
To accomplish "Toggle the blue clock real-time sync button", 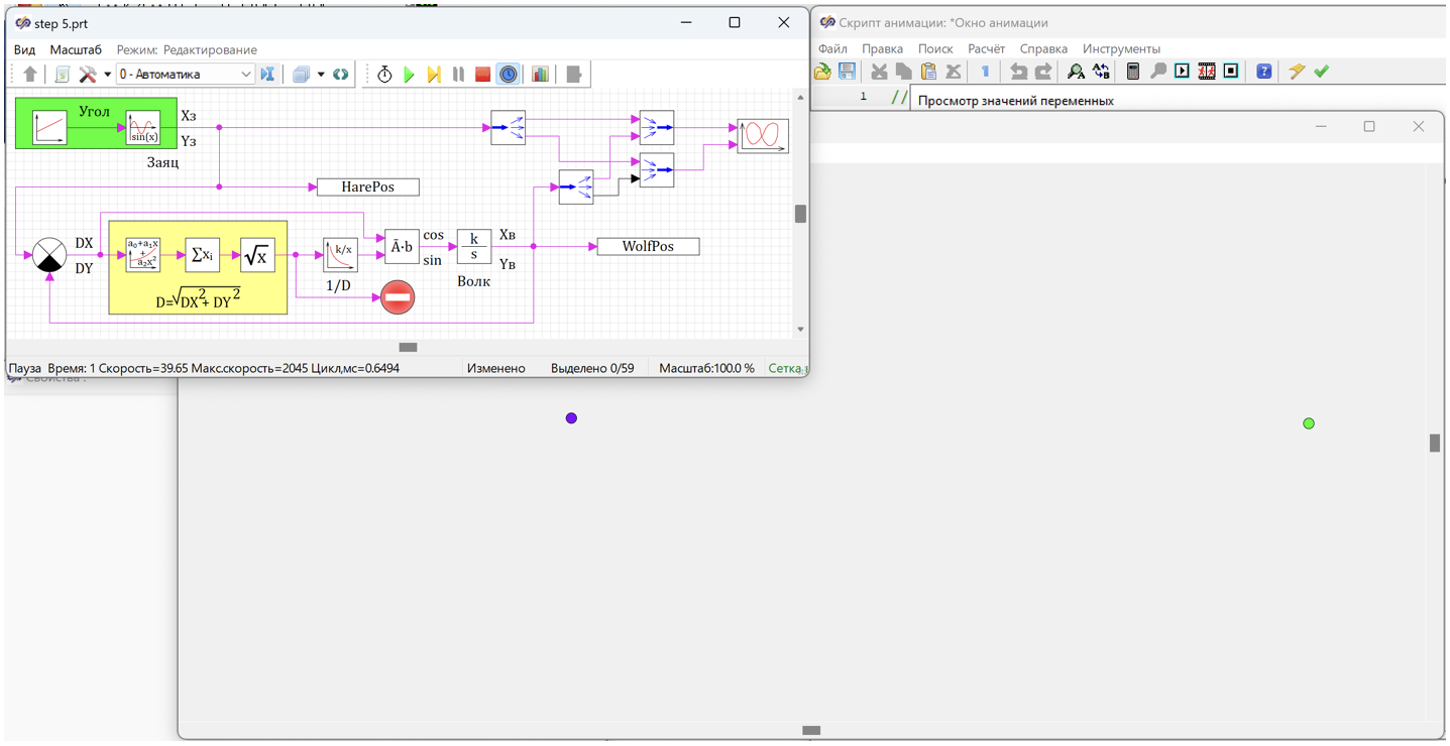I will 508,74.
